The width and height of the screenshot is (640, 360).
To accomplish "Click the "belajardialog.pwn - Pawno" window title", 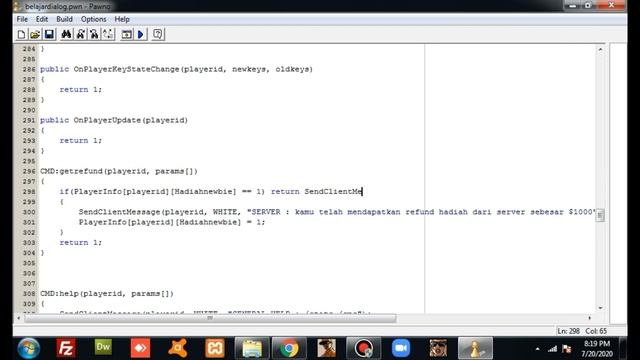I will coord(68,7).
